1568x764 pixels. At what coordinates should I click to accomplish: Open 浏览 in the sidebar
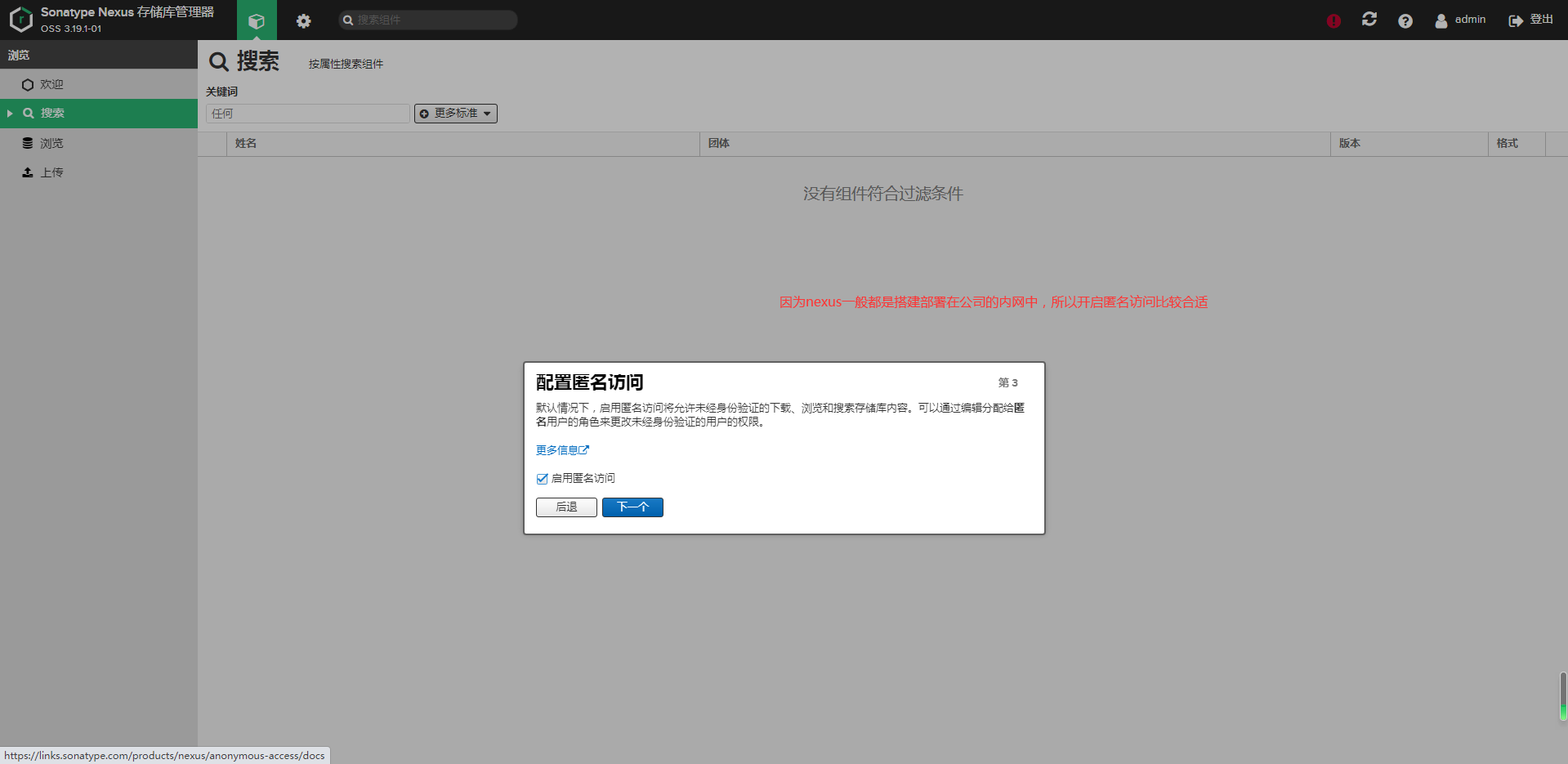click(99, 143)
